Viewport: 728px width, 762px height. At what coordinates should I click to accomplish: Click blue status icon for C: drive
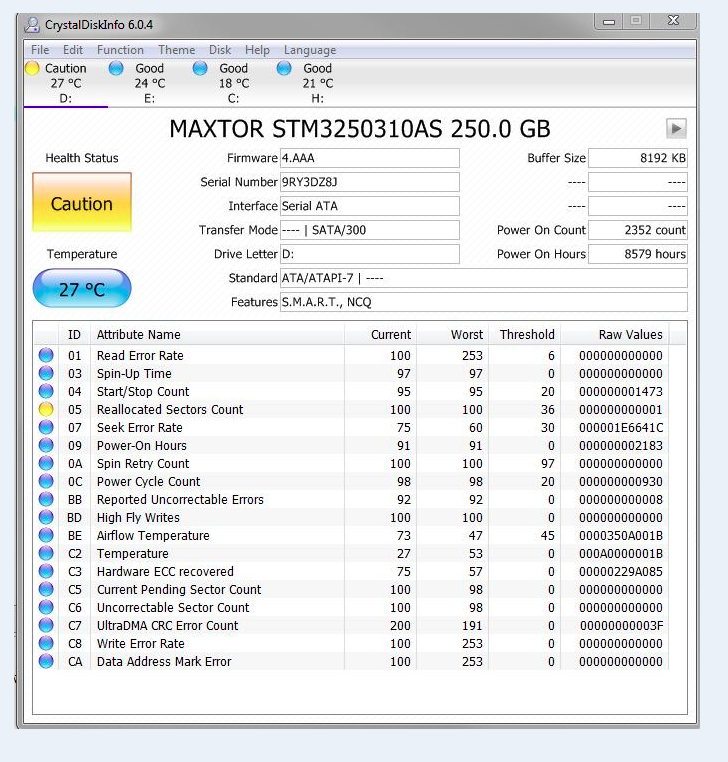[200, 69]
